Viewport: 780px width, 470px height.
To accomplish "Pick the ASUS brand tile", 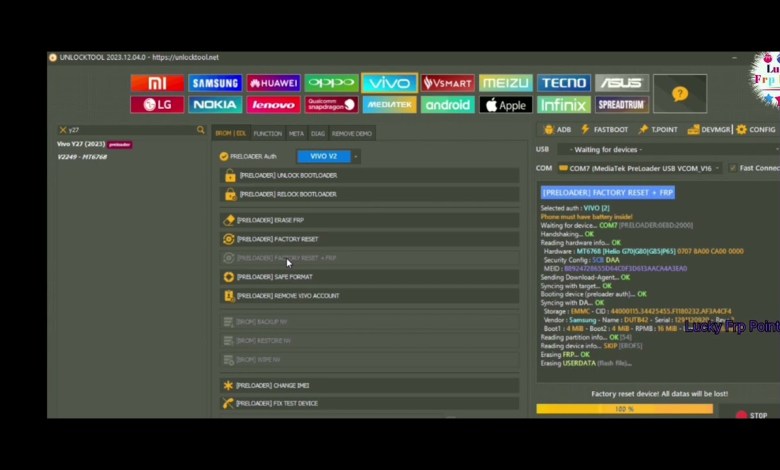I will pyautogui.click(x=622, y=83).
